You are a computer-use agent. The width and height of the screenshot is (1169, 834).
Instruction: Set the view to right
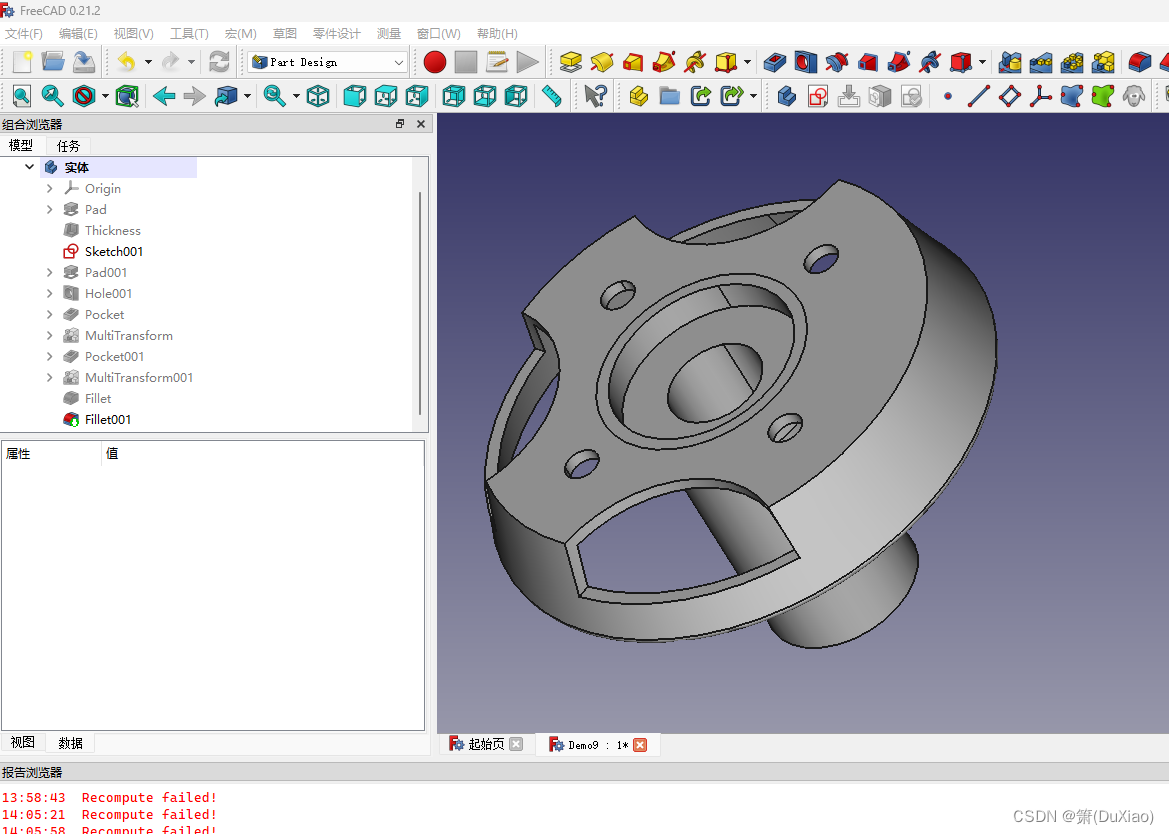coord(417,96)
